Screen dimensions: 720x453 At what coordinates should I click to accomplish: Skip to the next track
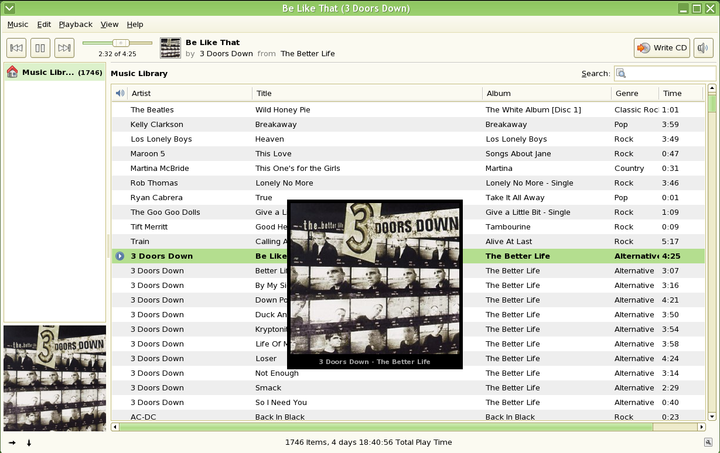pos(64,48)
